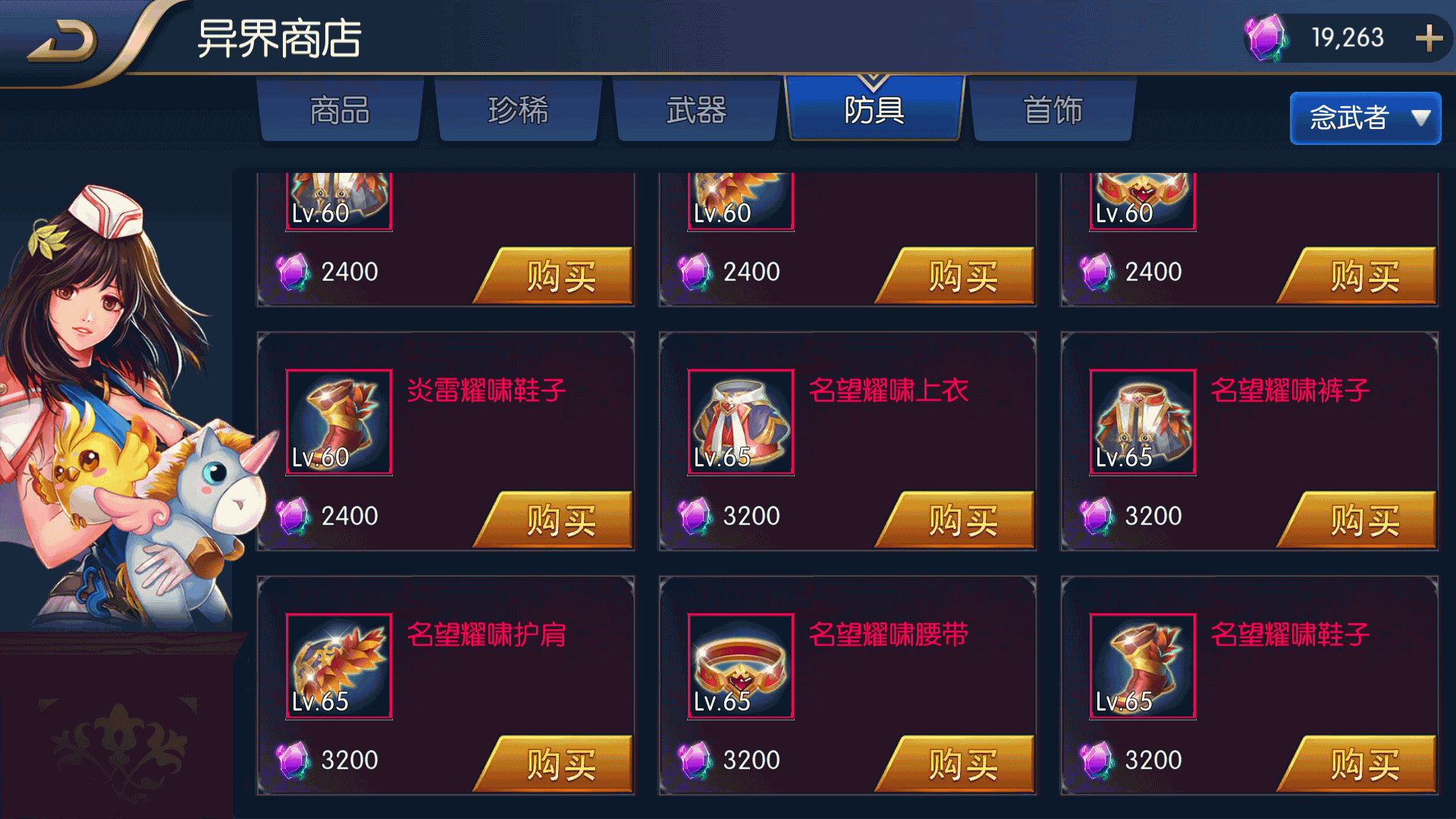The width and height of the screenshot is (1456, 819).
Task: Open the 首饰 tab
Action: click(x=1053, y=110)
